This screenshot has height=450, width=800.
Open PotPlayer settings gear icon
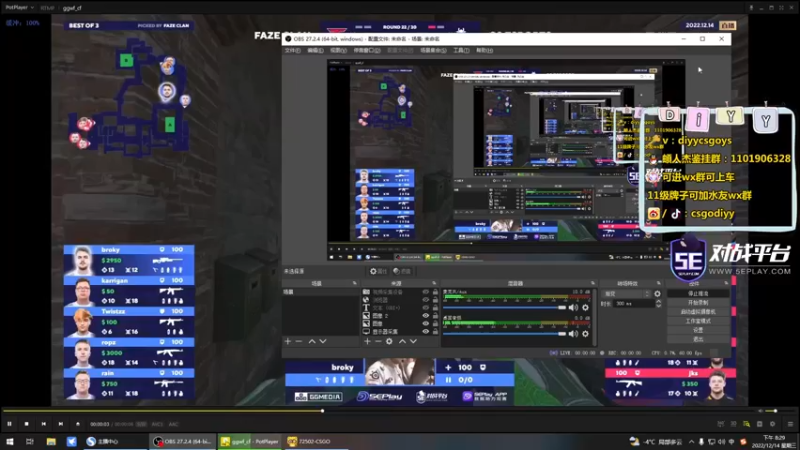click(772, 424)
